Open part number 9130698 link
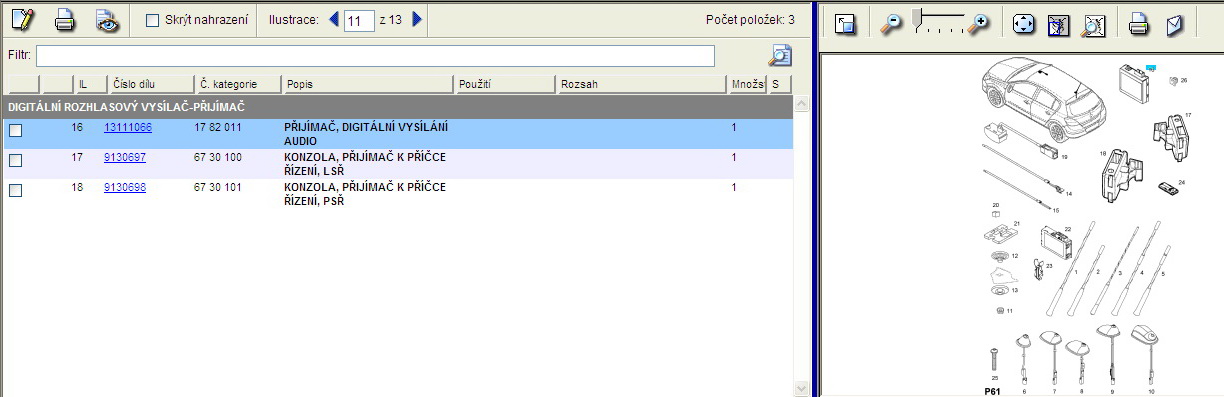 click(125, 187)
